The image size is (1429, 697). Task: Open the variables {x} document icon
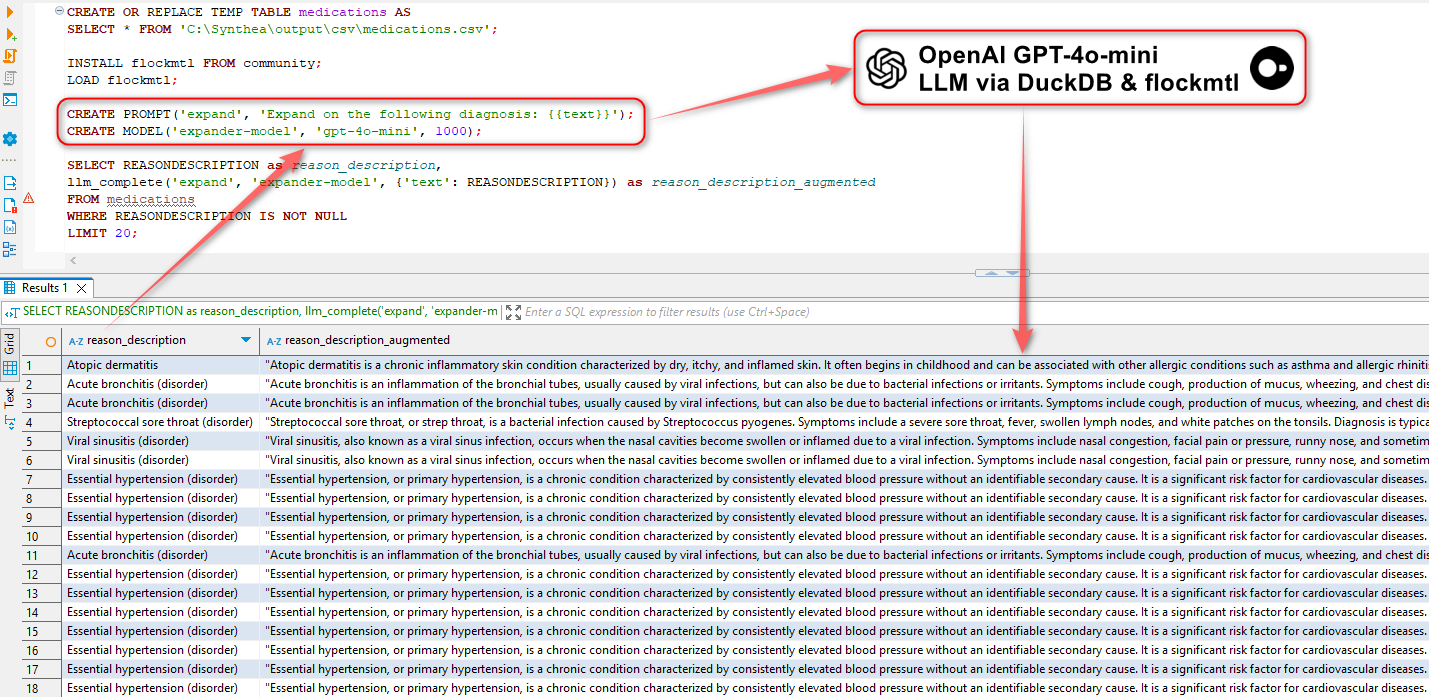10,227
